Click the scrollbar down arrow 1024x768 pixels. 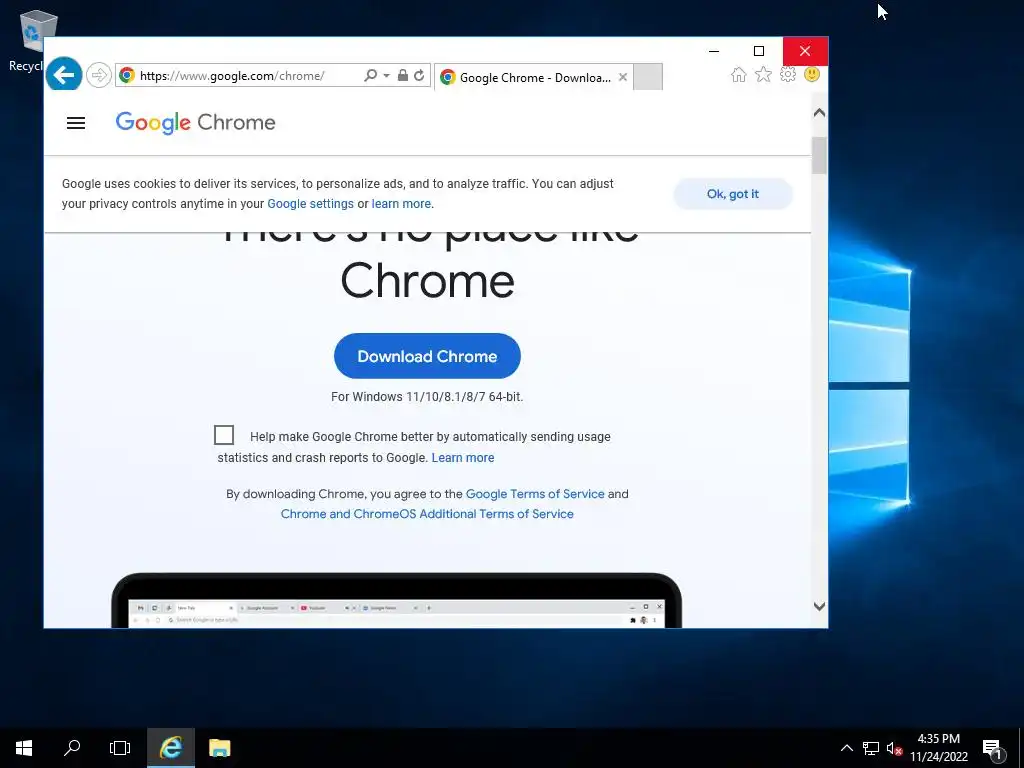point(820,607)
